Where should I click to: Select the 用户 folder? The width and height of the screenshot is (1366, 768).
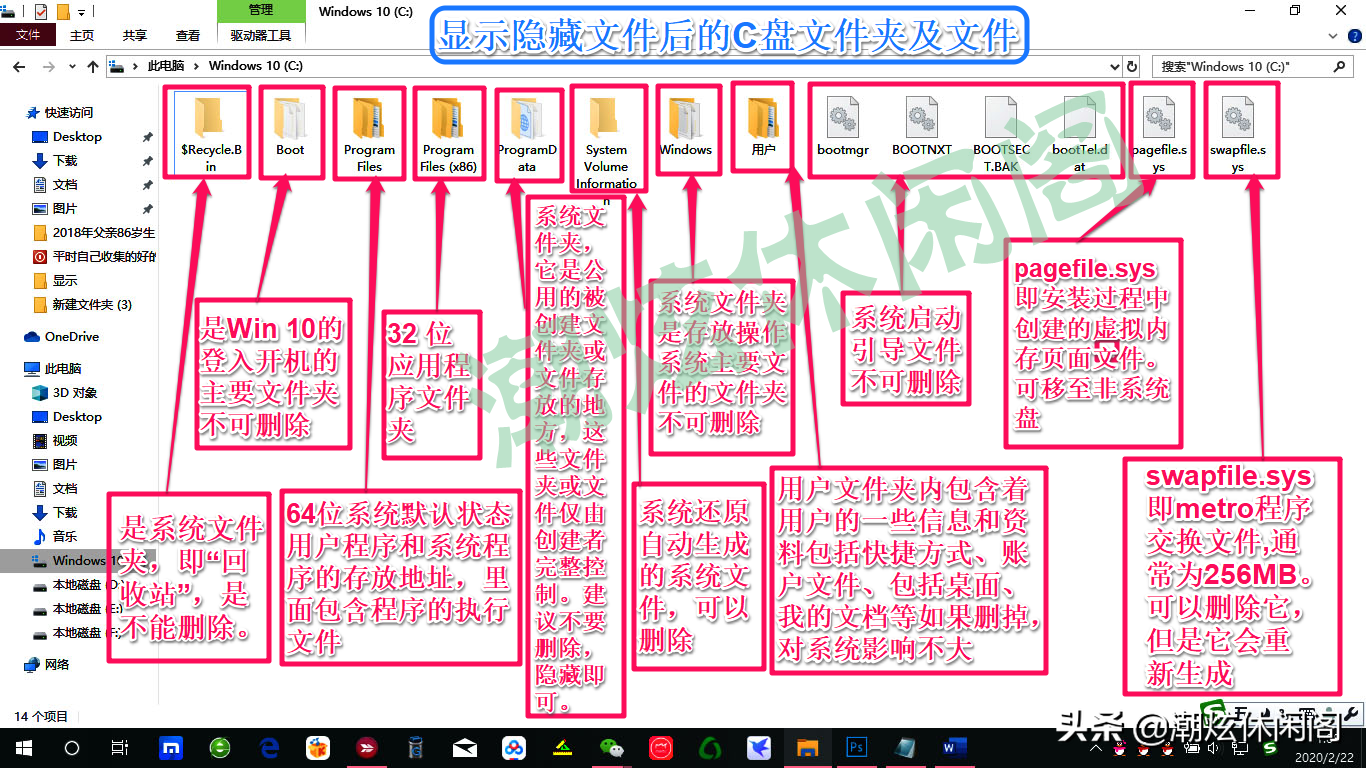tap(763, 125)
